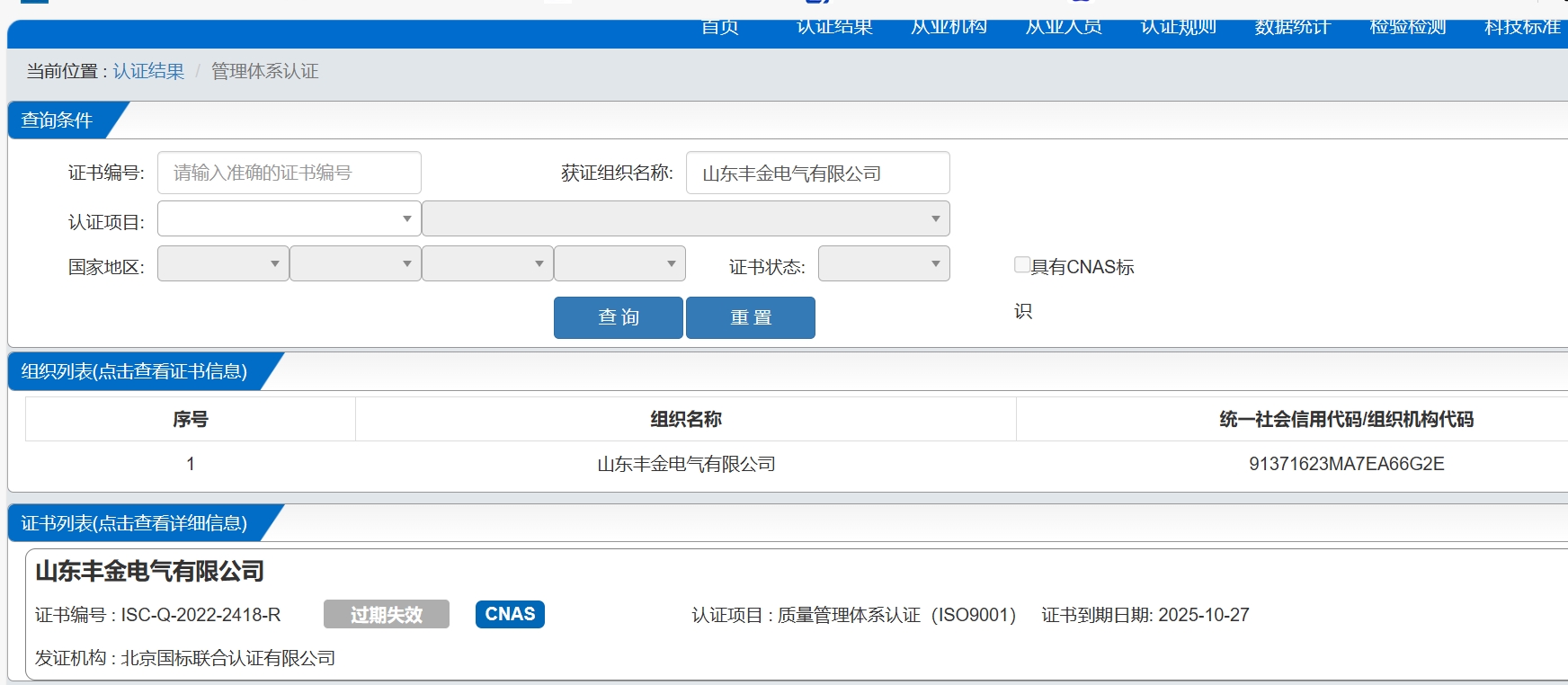This screenshot has height=685, width=1568.
Task: Click credit code 91371623MA7EA66G2E
Action: 1346,464
